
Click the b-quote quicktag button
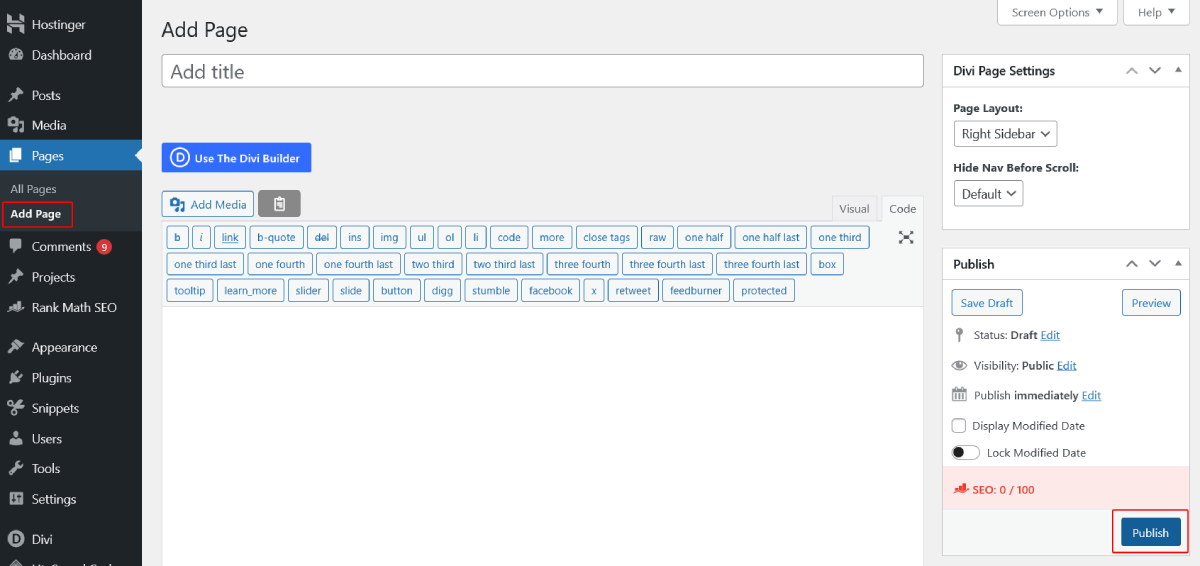pyautogui.click(x=276, y=237)
